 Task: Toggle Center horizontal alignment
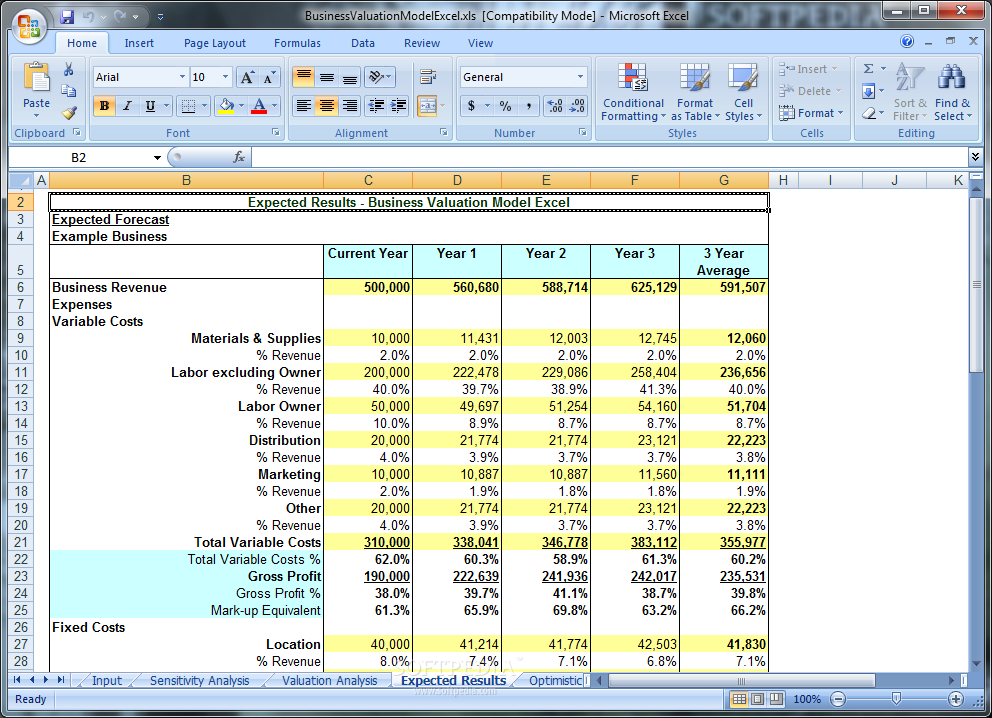[x=326, y=106]
